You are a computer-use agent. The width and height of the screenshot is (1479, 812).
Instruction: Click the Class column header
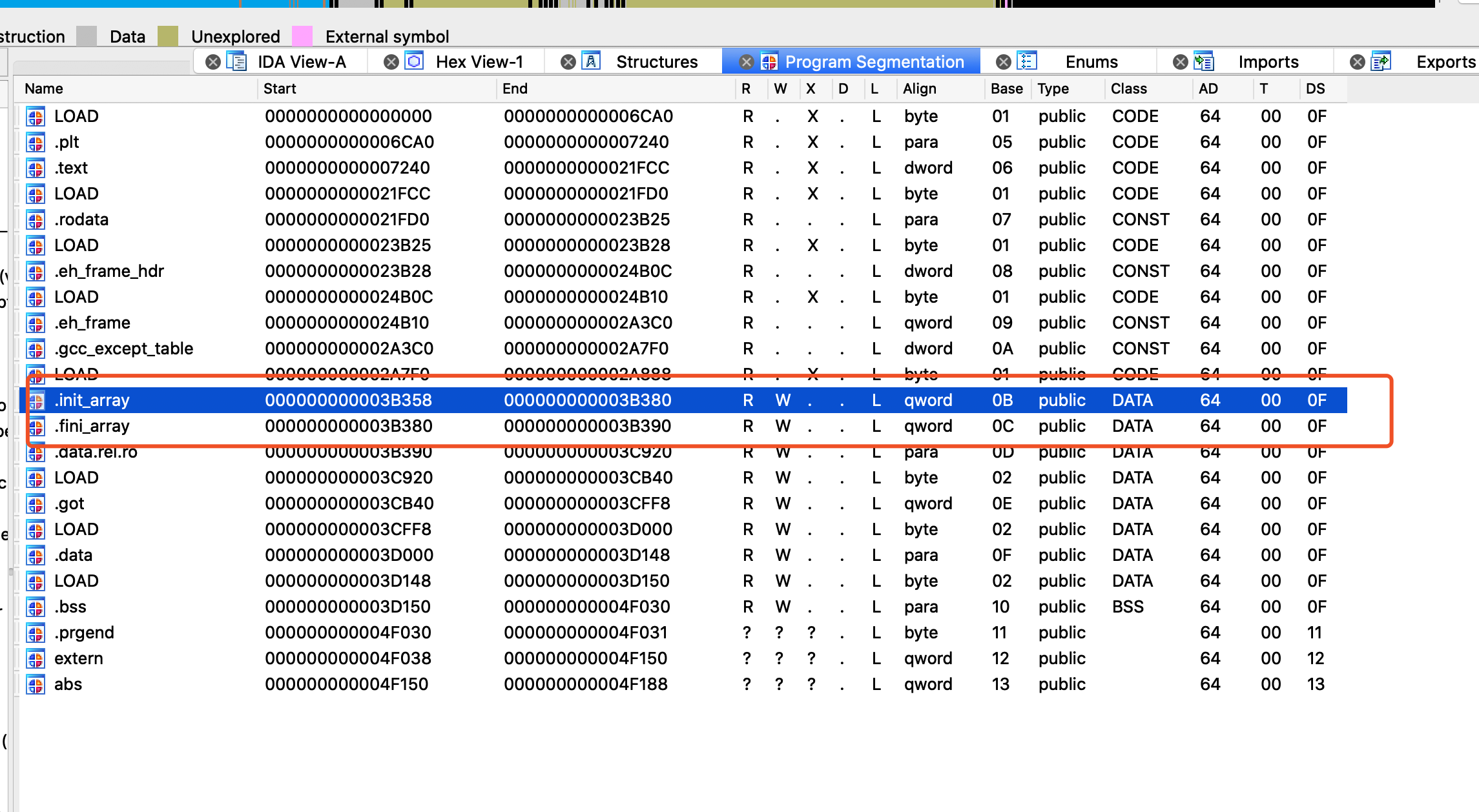click(1128, 88)
